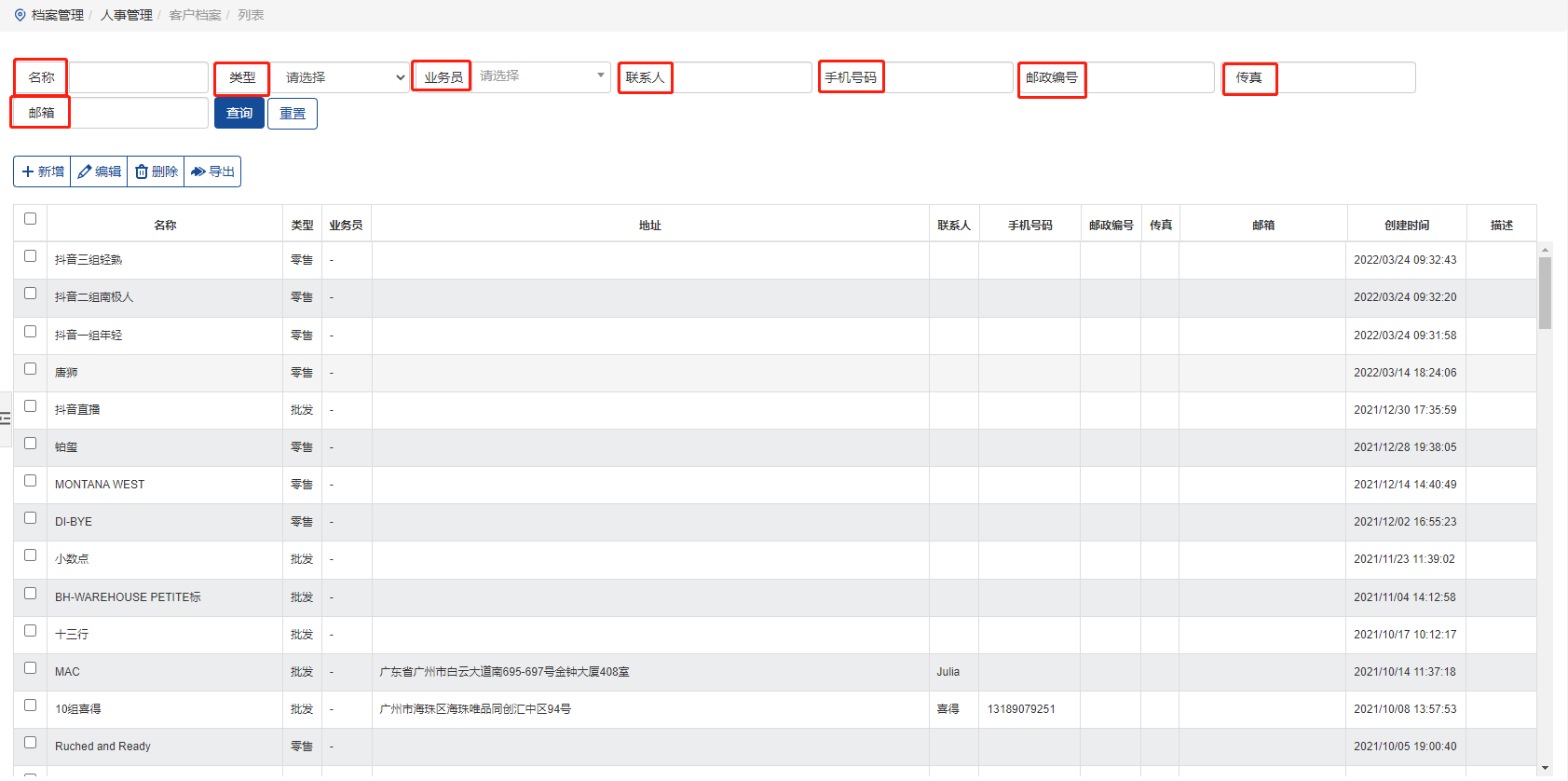Click the scrollbar up arrow of the table
Screen dimensions: 1568x781
coord(1545,250)
